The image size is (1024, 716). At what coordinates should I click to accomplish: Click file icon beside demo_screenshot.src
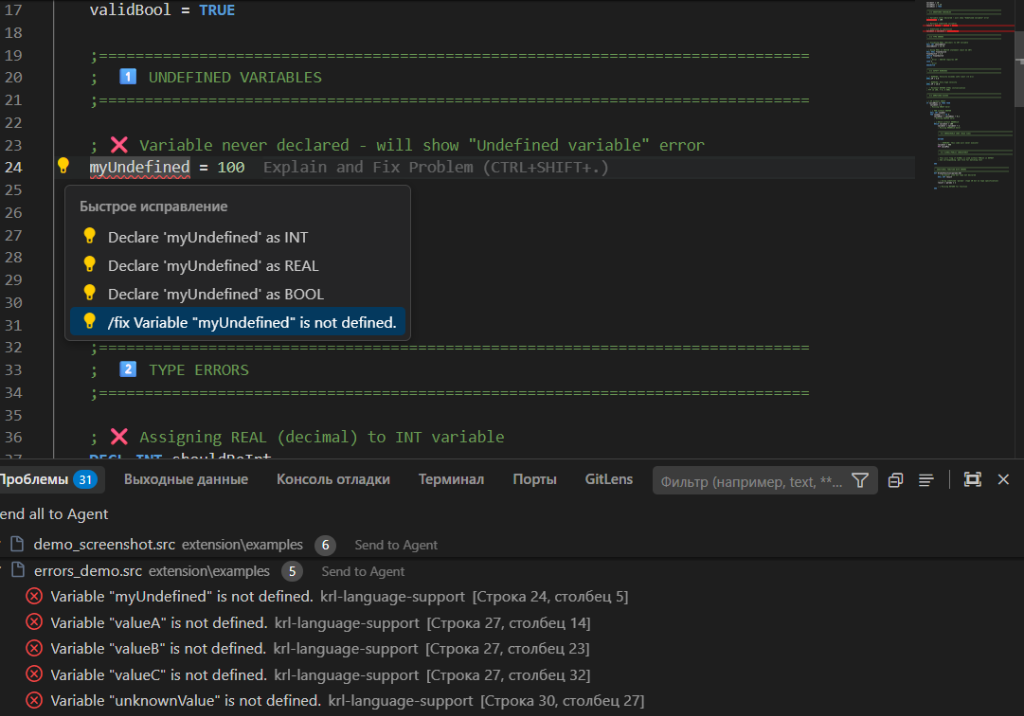[x=18, y=544]
